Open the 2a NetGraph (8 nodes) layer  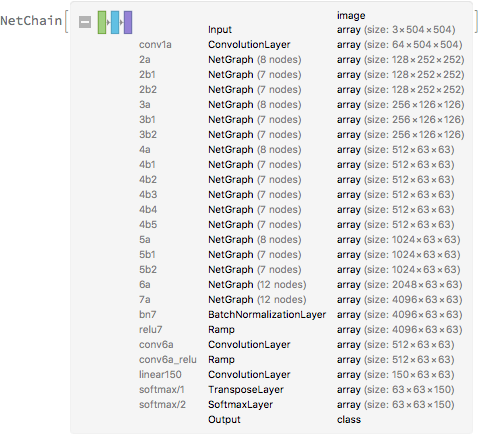tap(301, 60)
